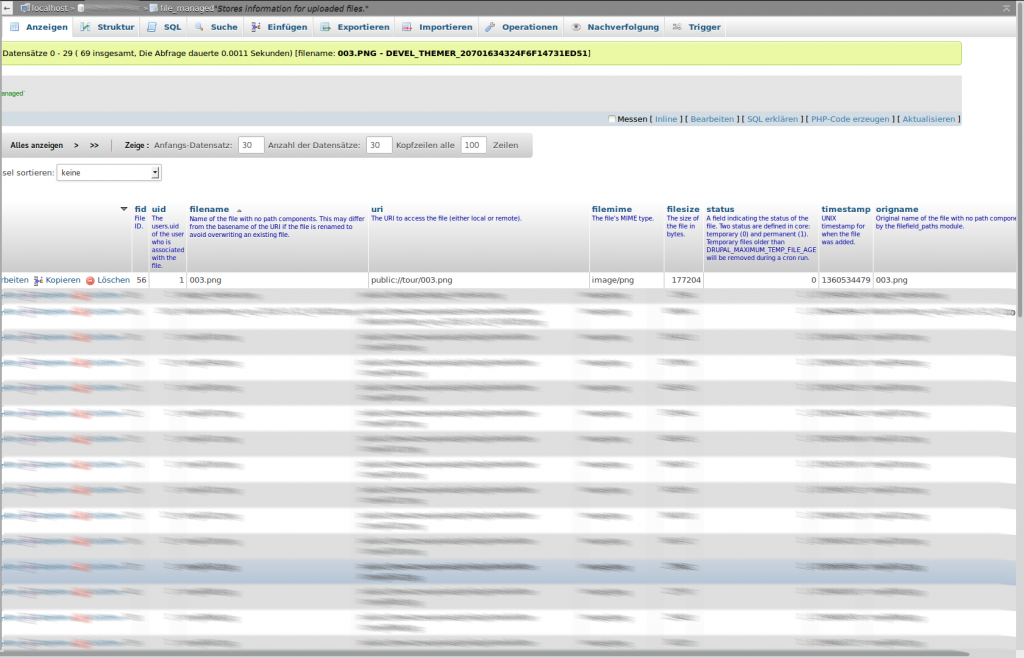Image resolution: width=1024 pixels, height=658 pixels.
Task: Click the PHP-Code erzeugen link
Action: 849,119
